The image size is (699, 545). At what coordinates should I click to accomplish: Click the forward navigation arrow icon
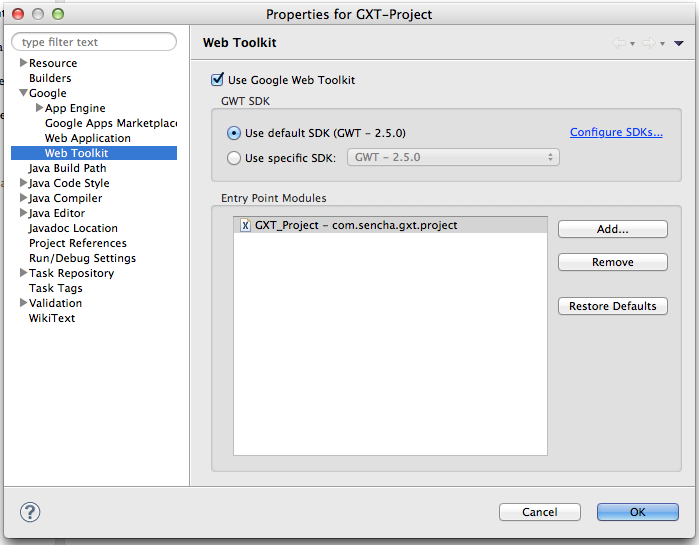(649, 43)
